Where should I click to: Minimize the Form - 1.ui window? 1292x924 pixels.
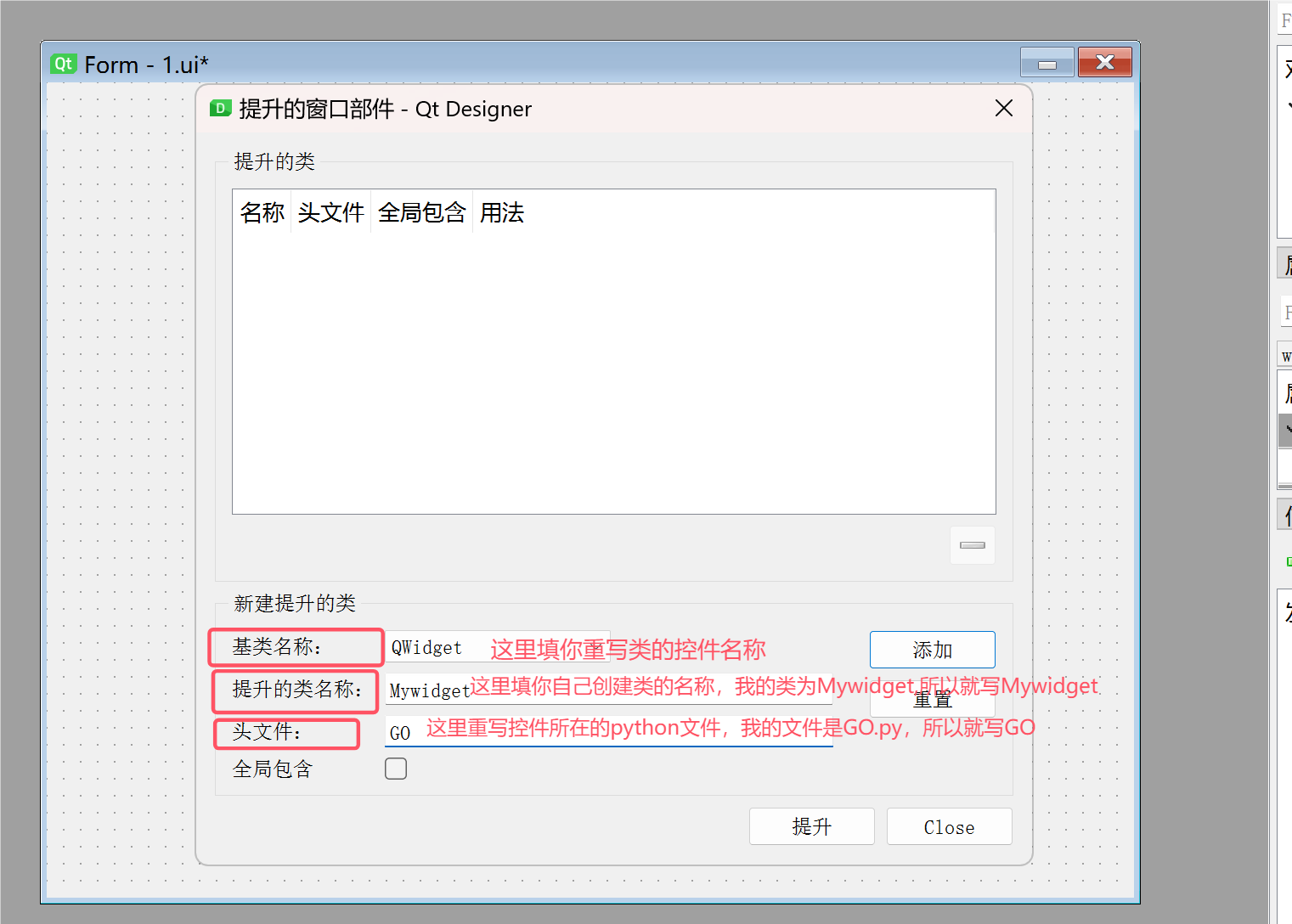tap(1047, 63)
